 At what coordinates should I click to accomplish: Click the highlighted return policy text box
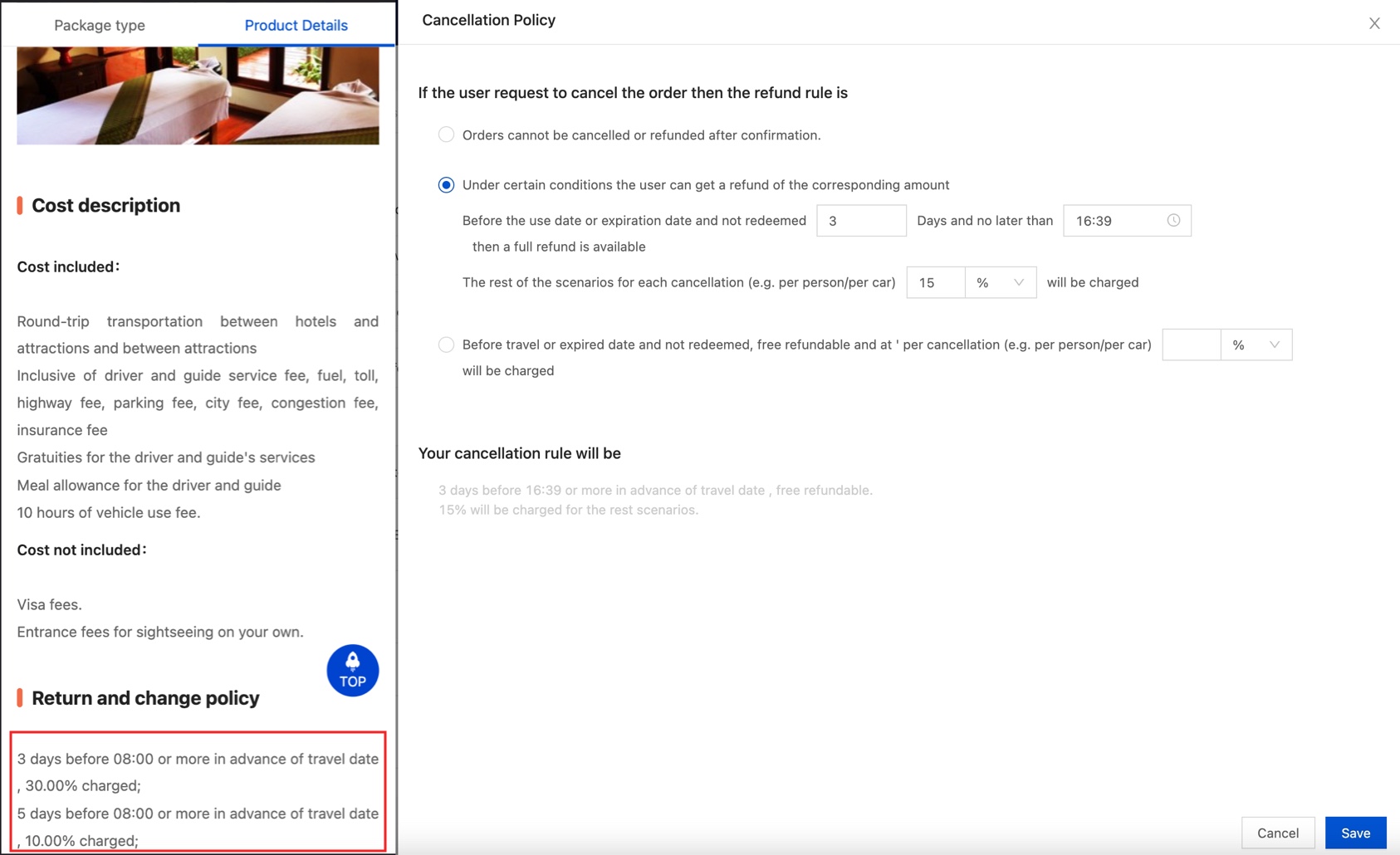198,791
